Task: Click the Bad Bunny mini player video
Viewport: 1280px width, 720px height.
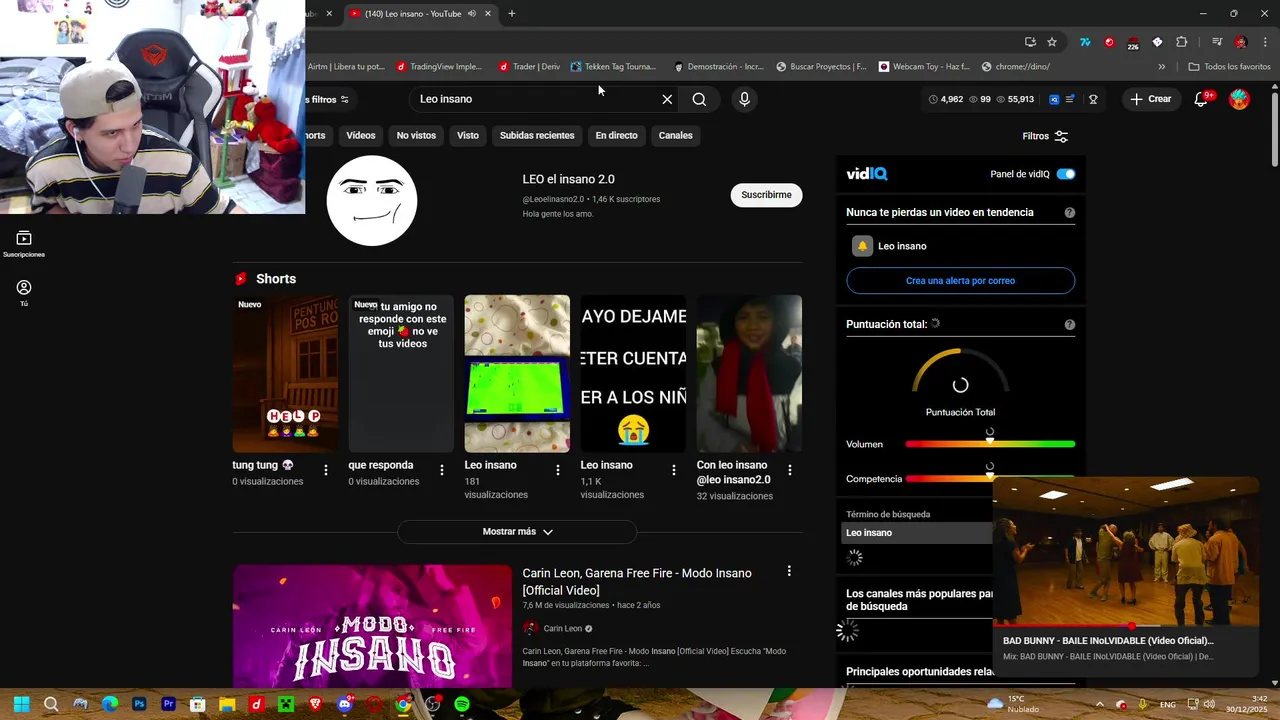Action: click(1125, 552)
